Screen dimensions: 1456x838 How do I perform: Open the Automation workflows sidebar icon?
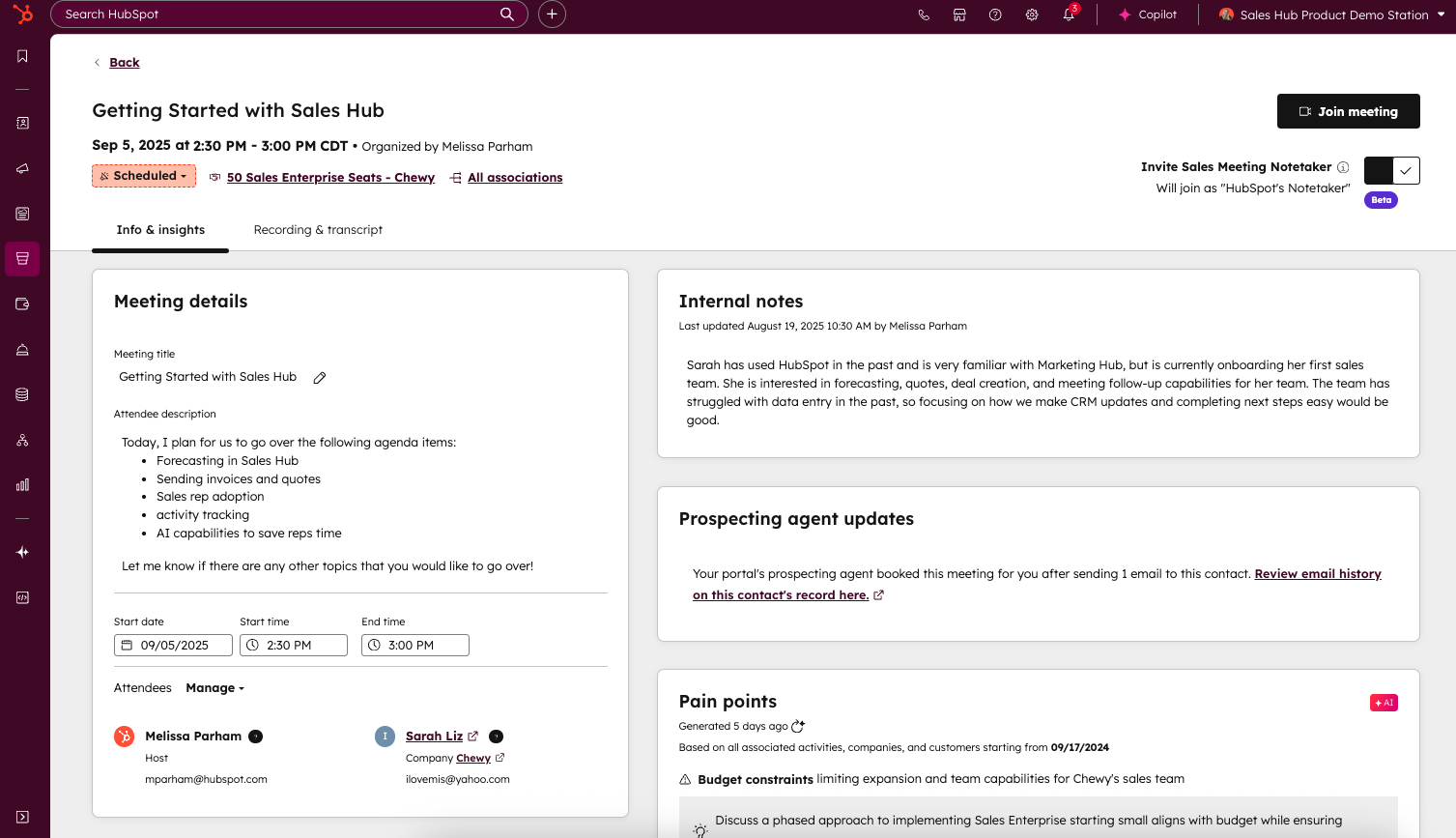pos(22,440)
